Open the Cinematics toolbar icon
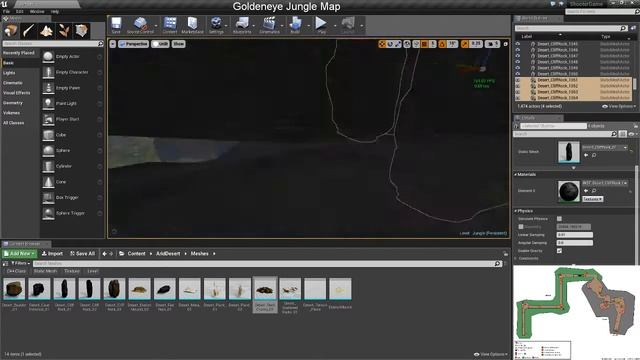The width and height of the screenshot is (640, 360). tap(269, 25)
